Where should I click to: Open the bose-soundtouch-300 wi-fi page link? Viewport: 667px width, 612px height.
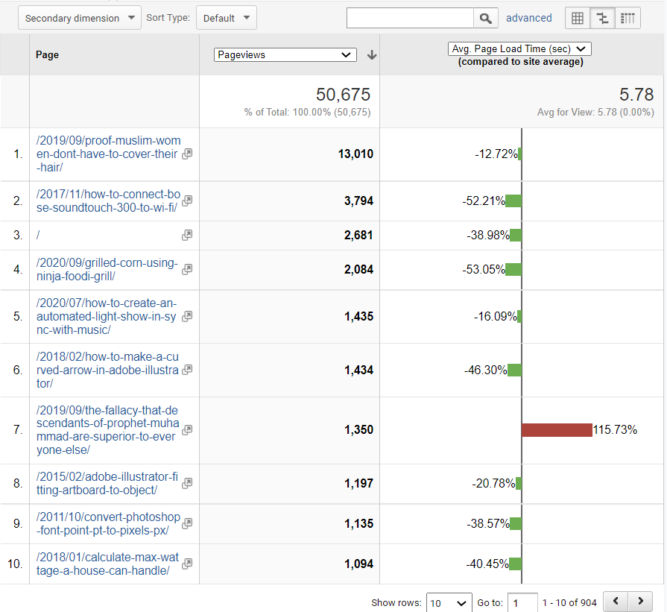click(x=108, y=201)
